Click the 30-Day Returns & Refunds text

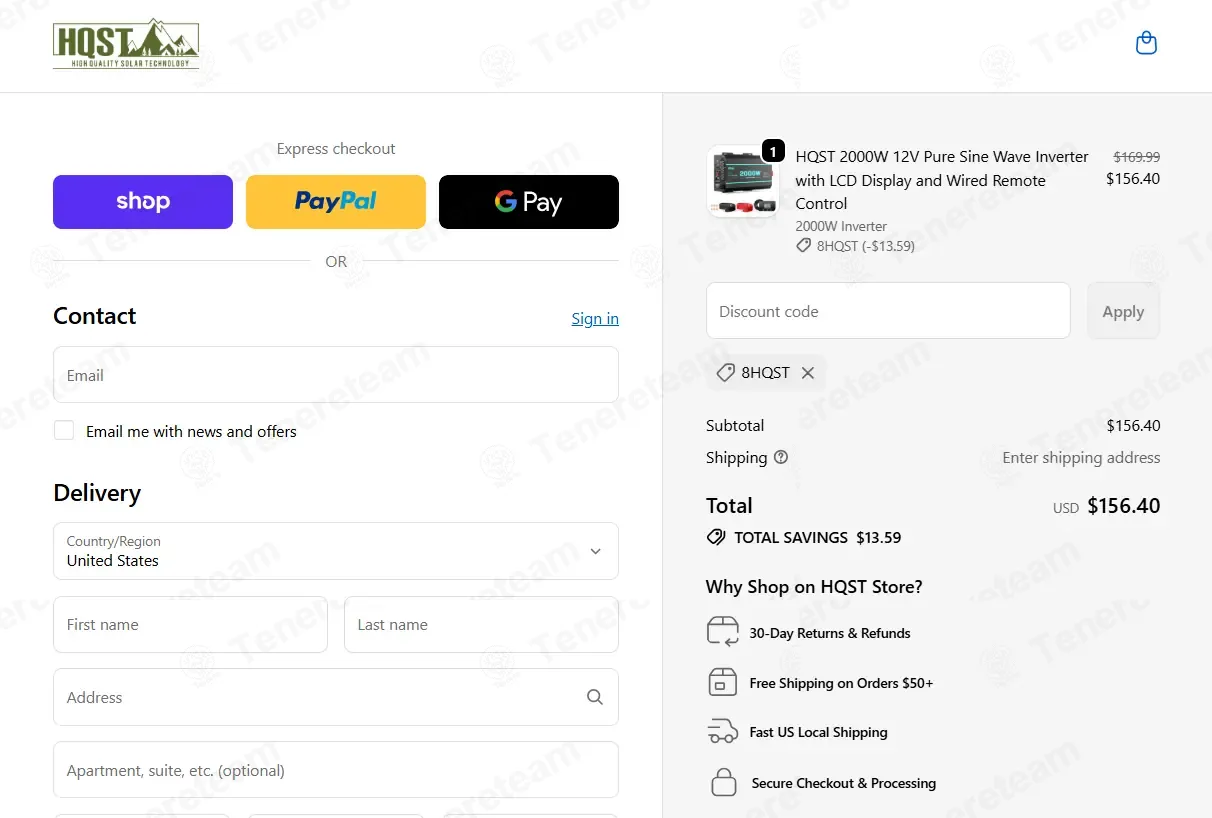pyautogui.click(x=830, y=633)
